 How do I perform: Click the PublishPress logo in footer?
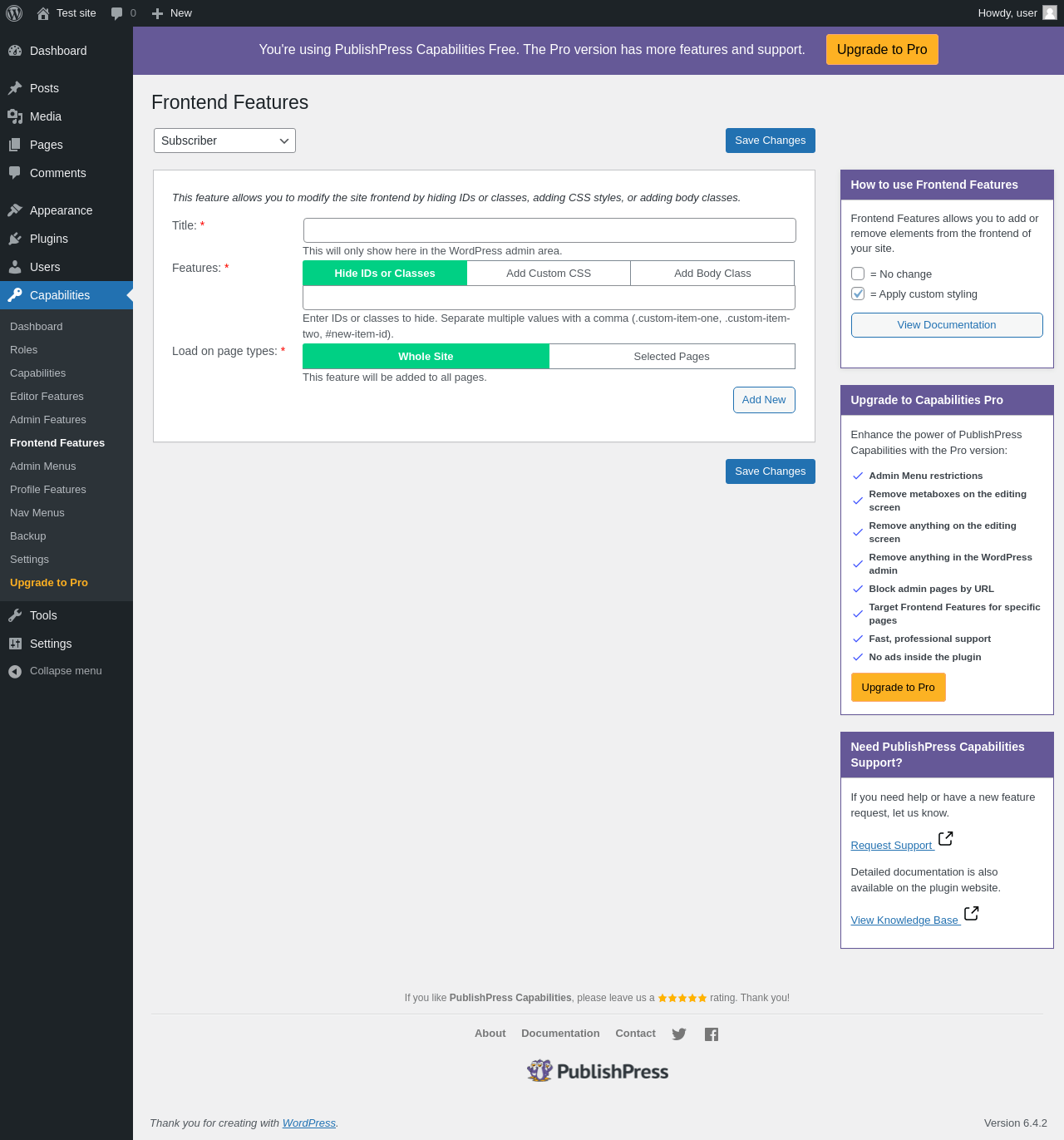(598, 1071)
